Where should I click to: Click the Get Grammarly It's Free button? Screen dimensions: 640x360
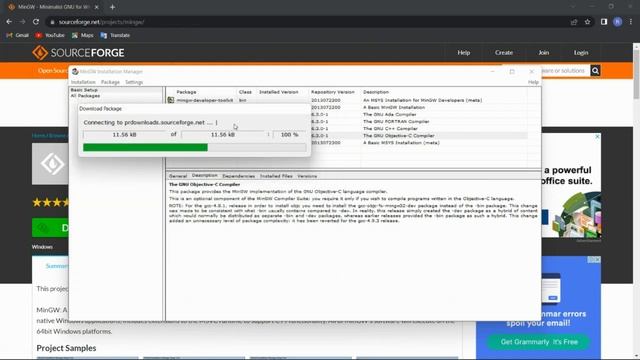[539, 342]
